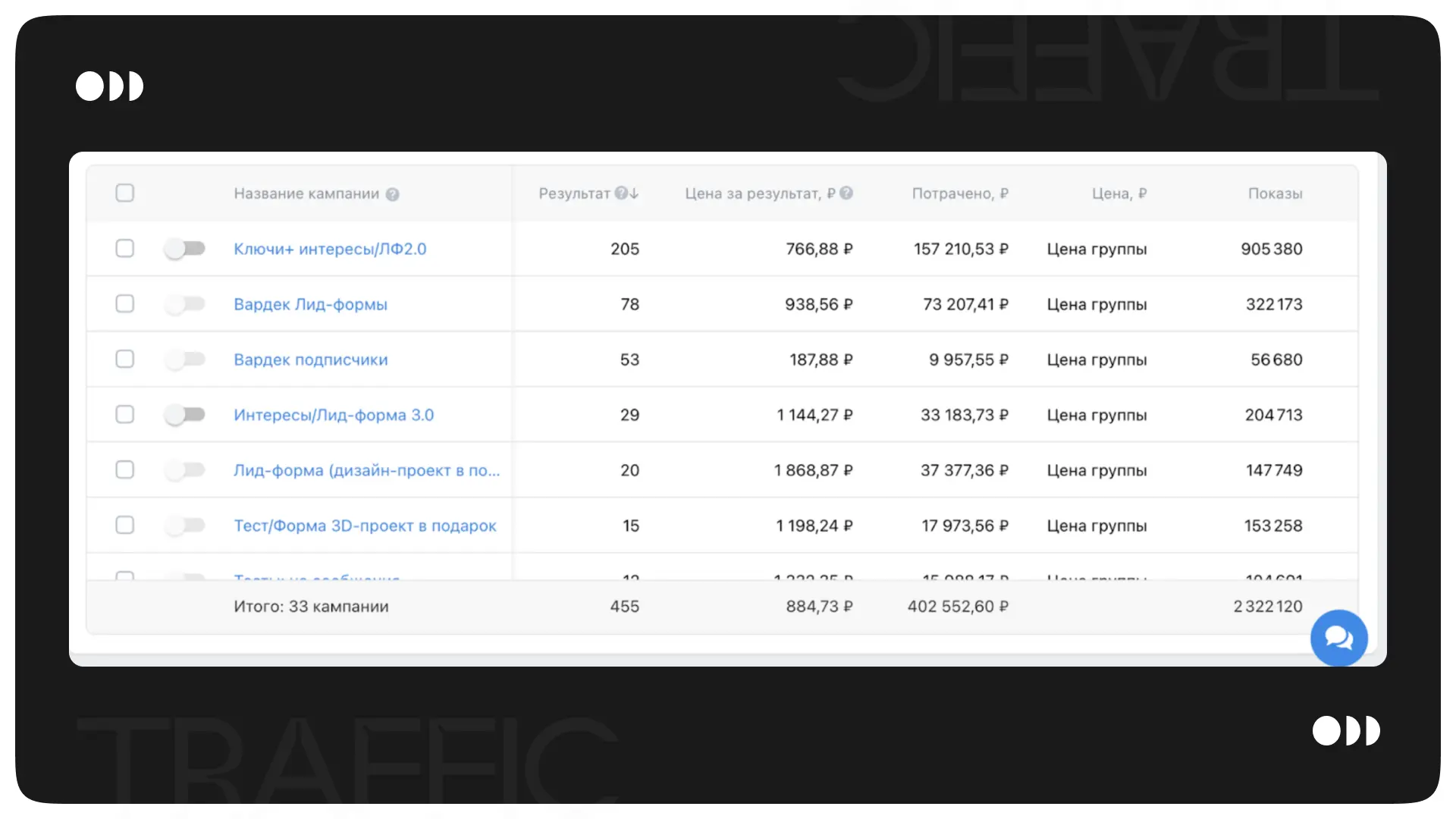This screenshot has width=1456, height=819.
Task: Click the Результат sort arrow
Action: [x=634, y=193]
